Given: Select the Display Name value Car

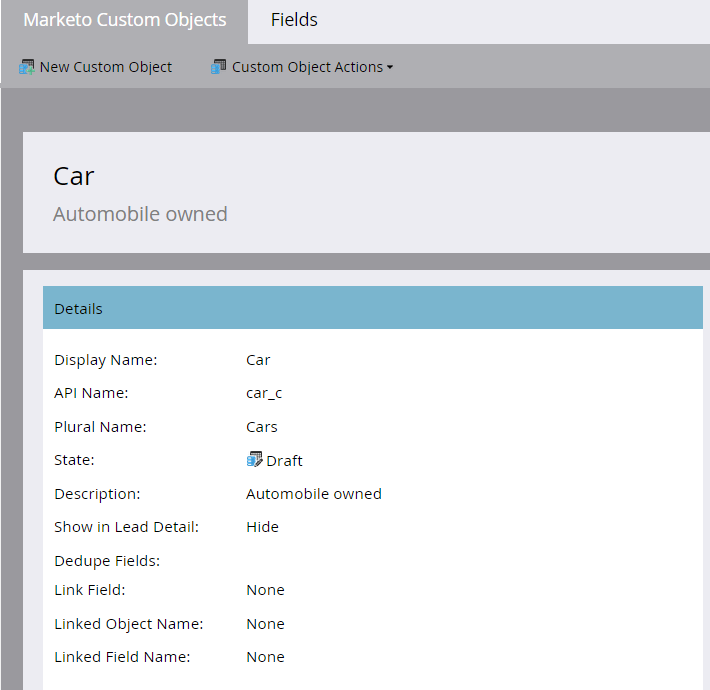Looking at the screenshot, I should click(x=258, y=360).
